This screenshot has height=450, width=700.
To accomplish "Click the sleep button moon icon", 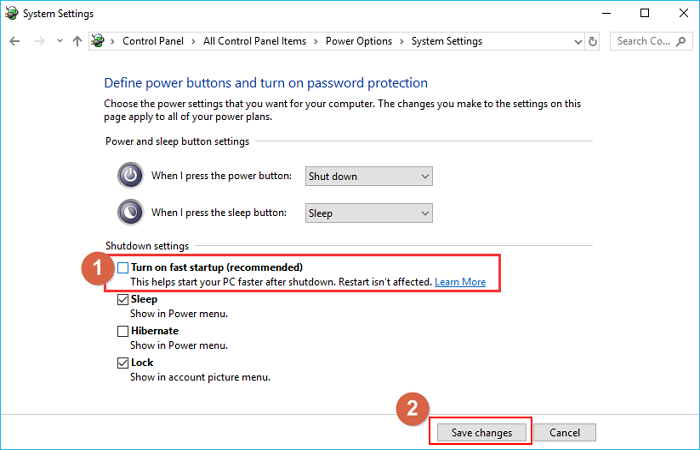I will pos(130,213).
